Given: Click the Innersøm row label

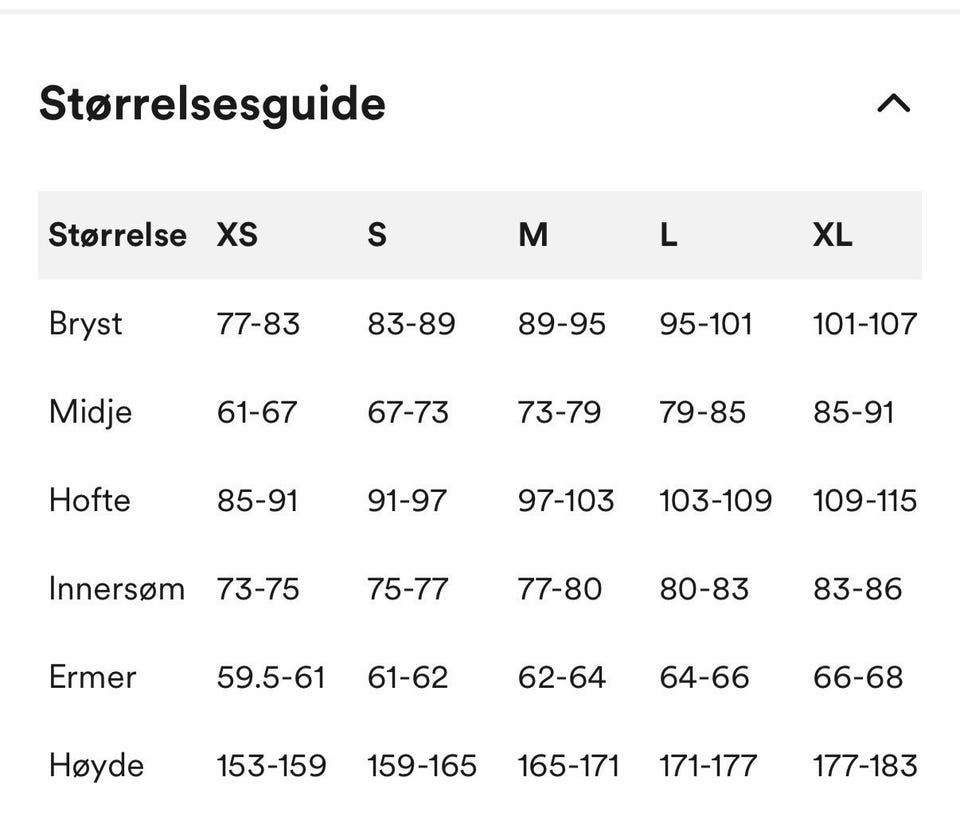Looking at the screenshot, I should pyautogui.click(x=117, y=589).
